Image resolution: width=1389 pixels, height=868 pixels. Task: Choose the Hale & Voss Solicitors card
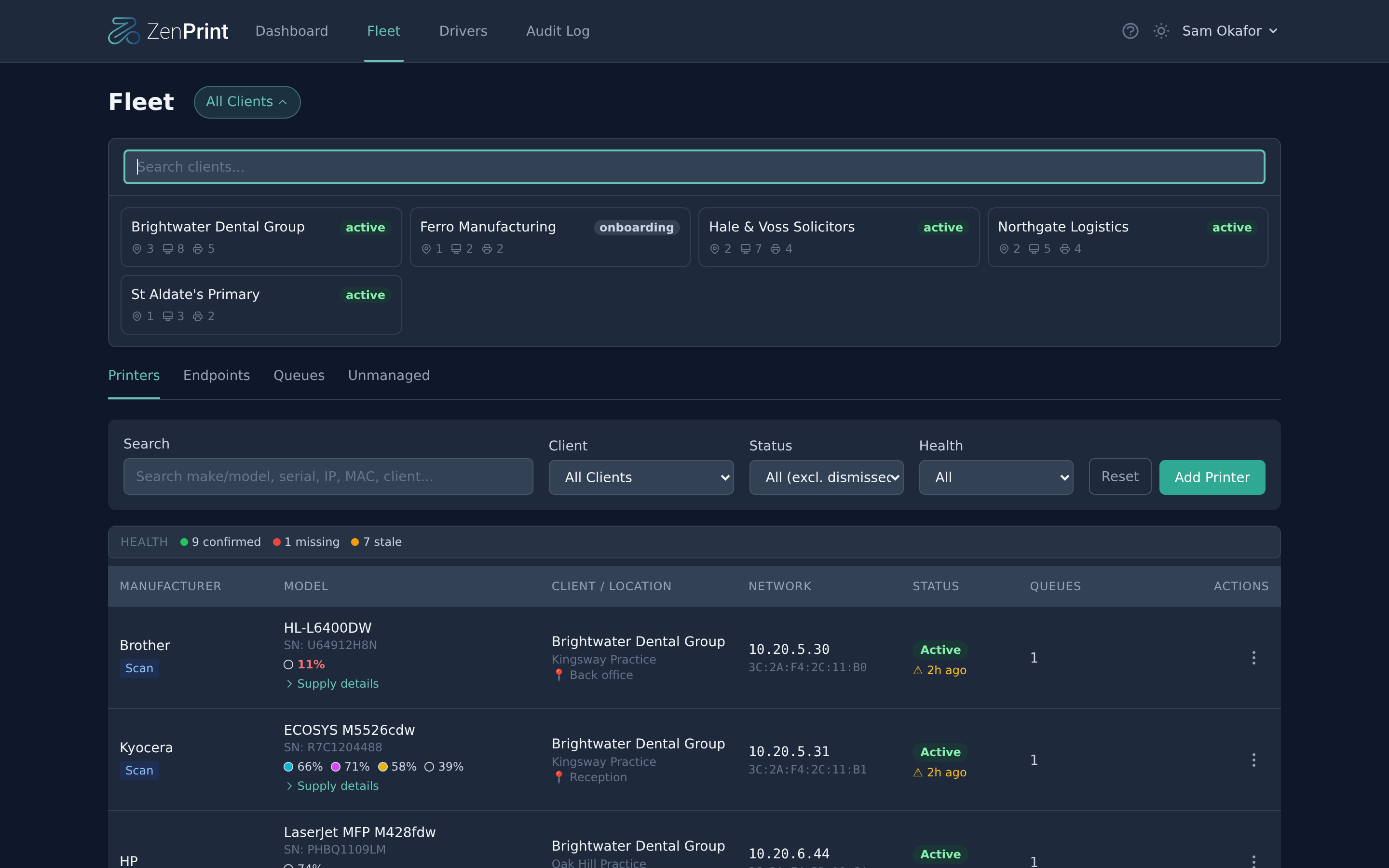pyautogui.click(x=839, y=237)
